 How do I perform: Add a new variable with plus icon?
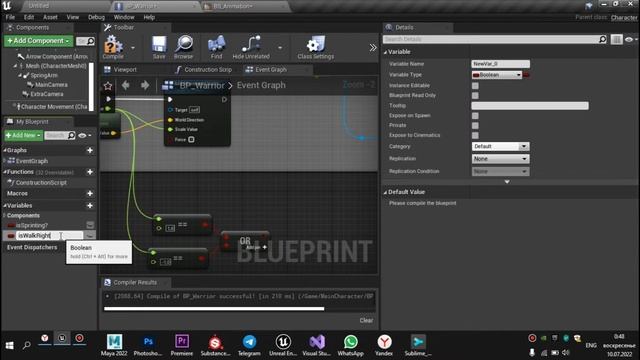click(x=90, y=206)
